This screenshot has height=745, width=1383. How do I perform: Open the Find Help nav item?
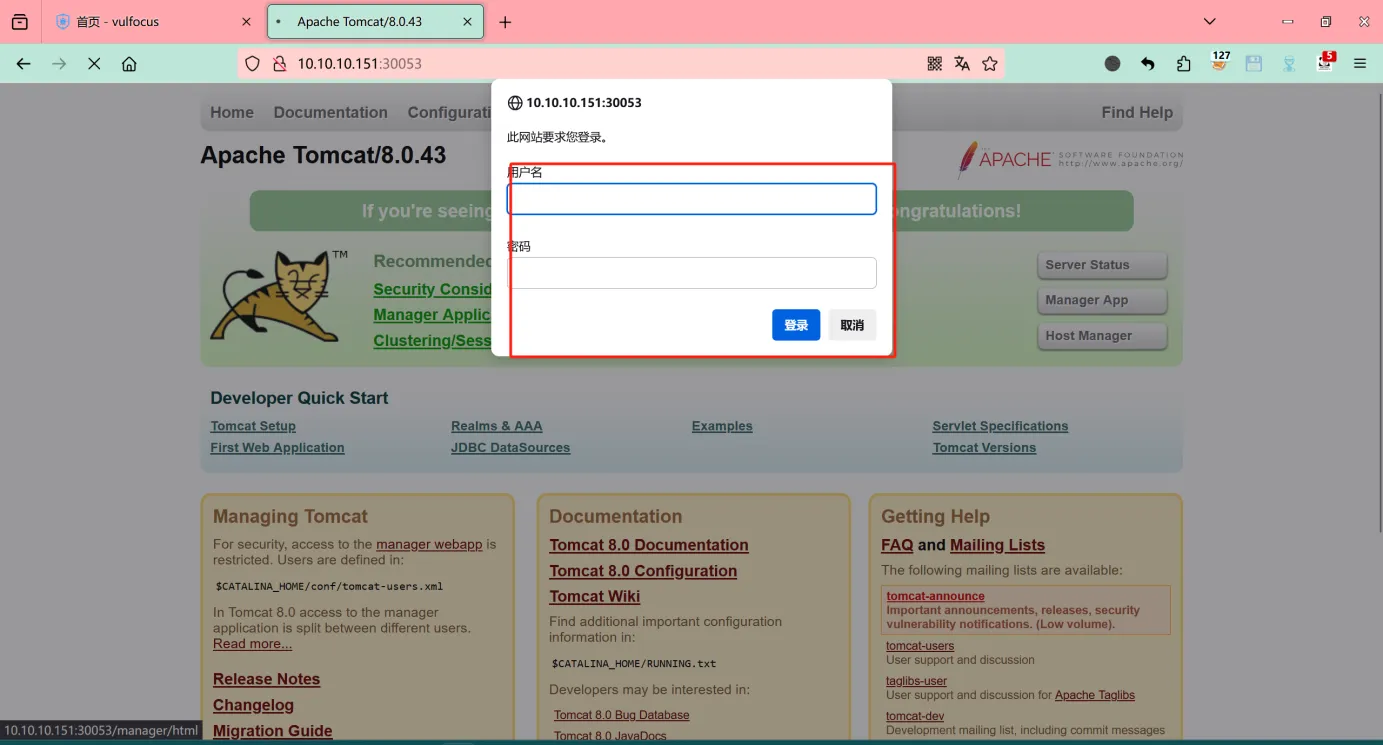coord(1137,113)
